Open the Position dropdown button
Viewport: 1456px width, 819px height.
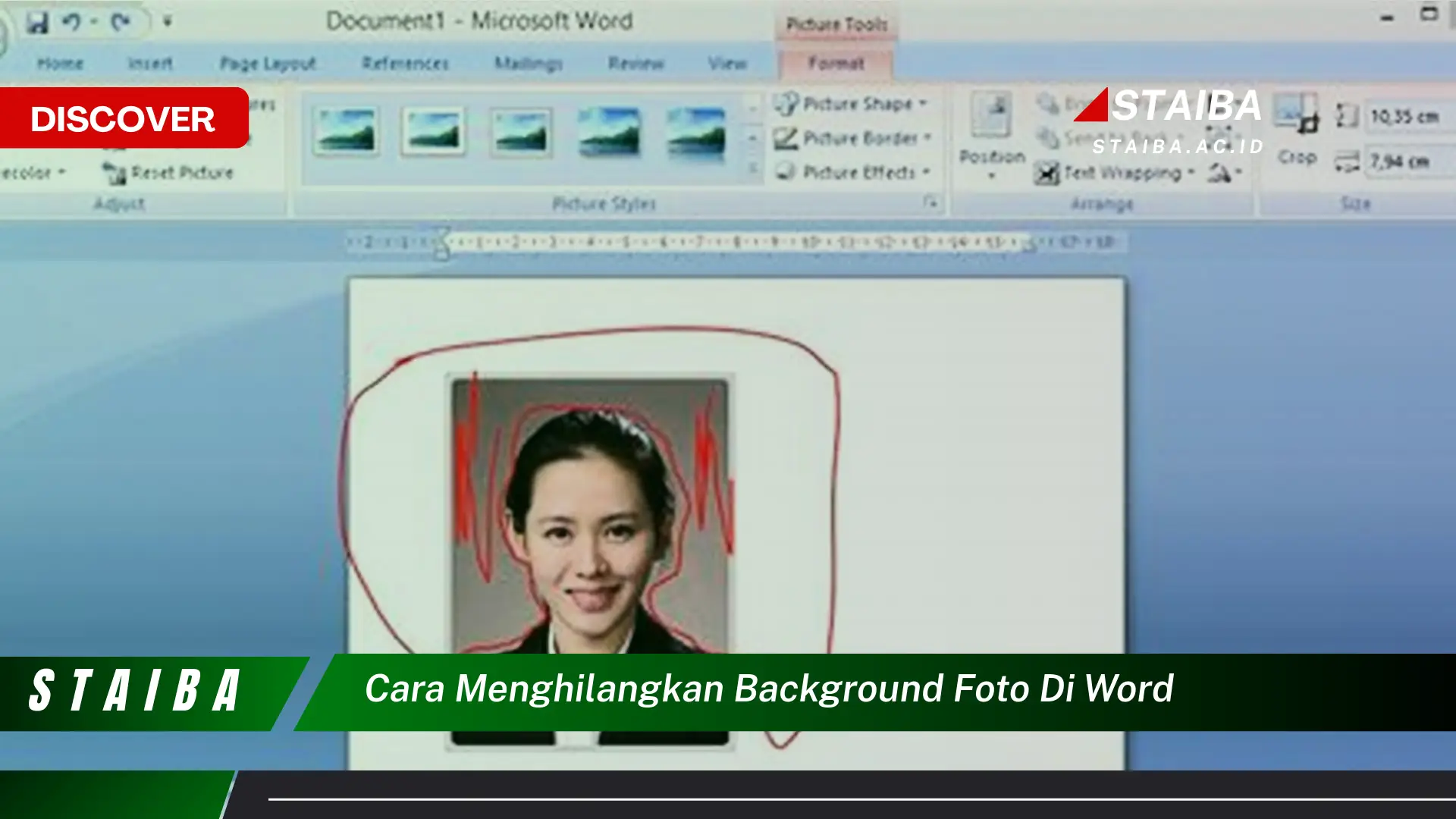992,136
